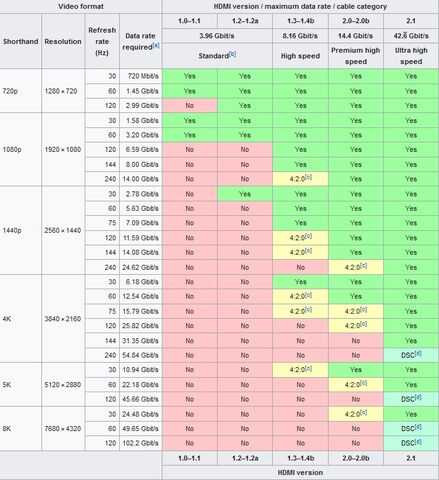Screen dimensions: 439x480
Task: Select the 3840 × 2160 resolution cell
Action: pyautogui.click(x=63, y=319)
